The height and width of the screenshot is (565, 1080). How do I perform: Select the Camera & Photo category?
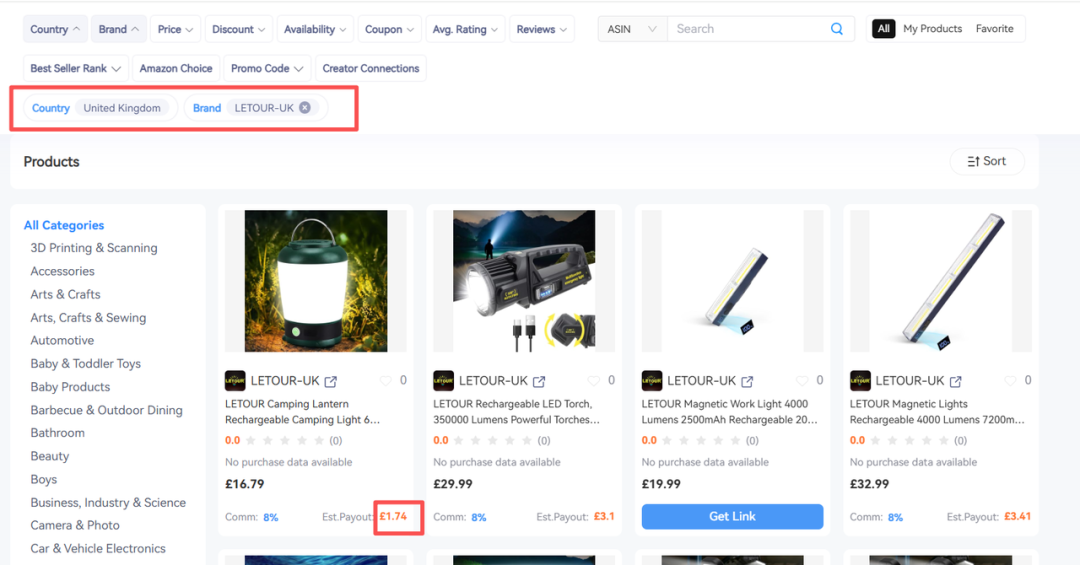tap(75, 525)
